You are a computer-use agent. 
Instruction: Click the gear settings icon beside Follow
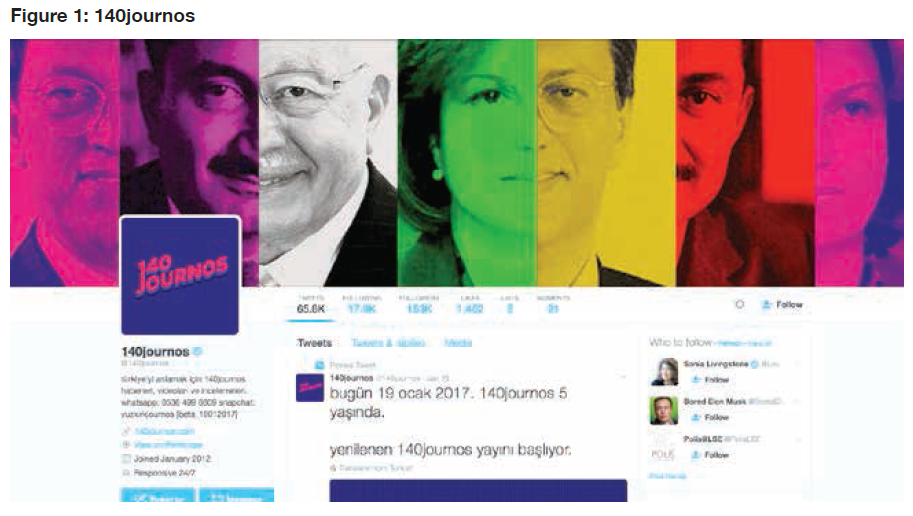[739, 305]
